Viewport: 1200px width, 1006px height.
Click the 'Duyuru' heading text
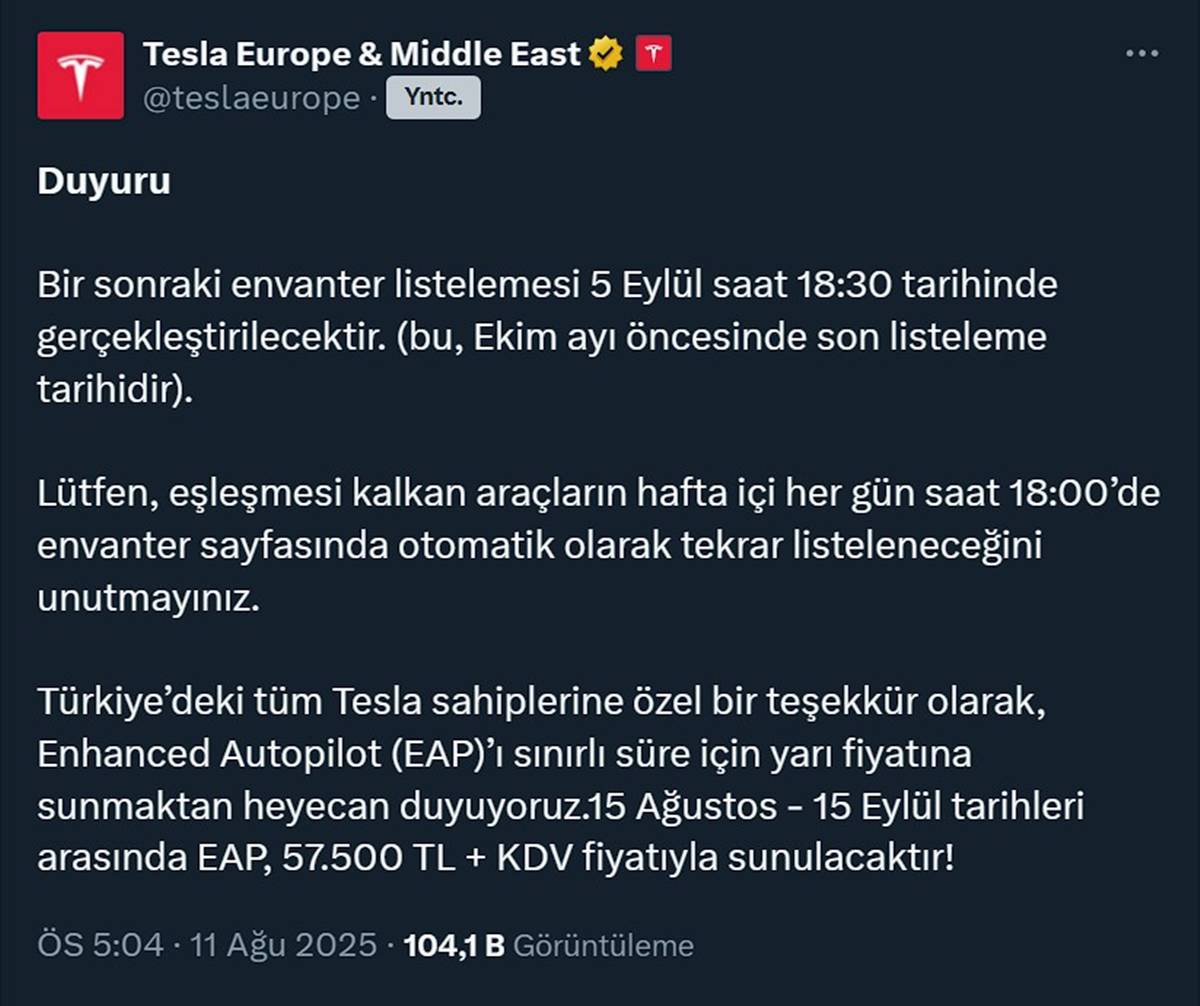tap(101, 183)
